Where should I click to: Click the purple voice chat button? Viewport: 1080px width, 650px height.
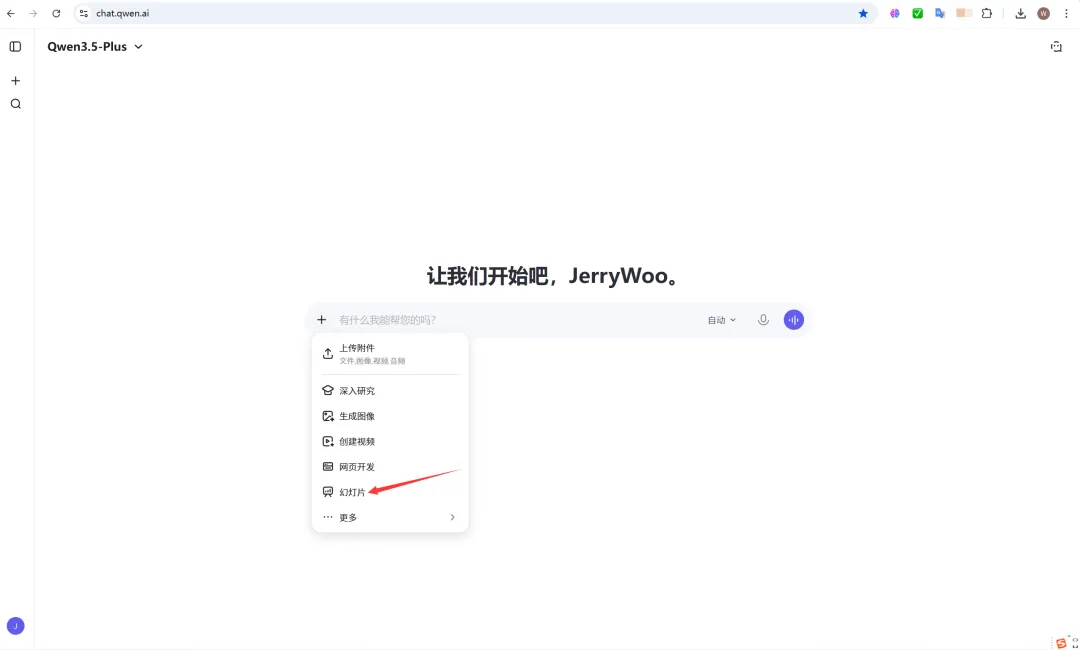point(793,319)
